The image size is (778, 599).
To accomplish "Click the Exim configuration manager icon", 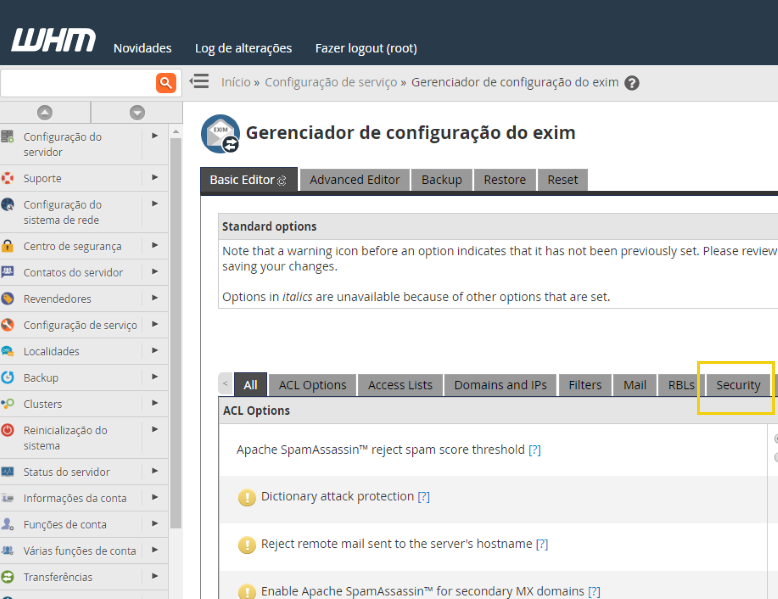I will (x=220, y=133).
